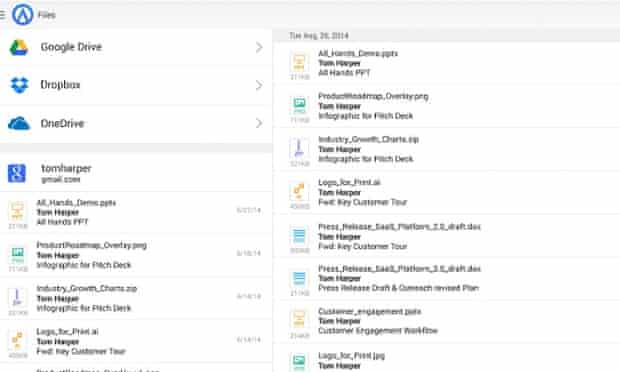Open the Google Drive entry

(136, 47)
